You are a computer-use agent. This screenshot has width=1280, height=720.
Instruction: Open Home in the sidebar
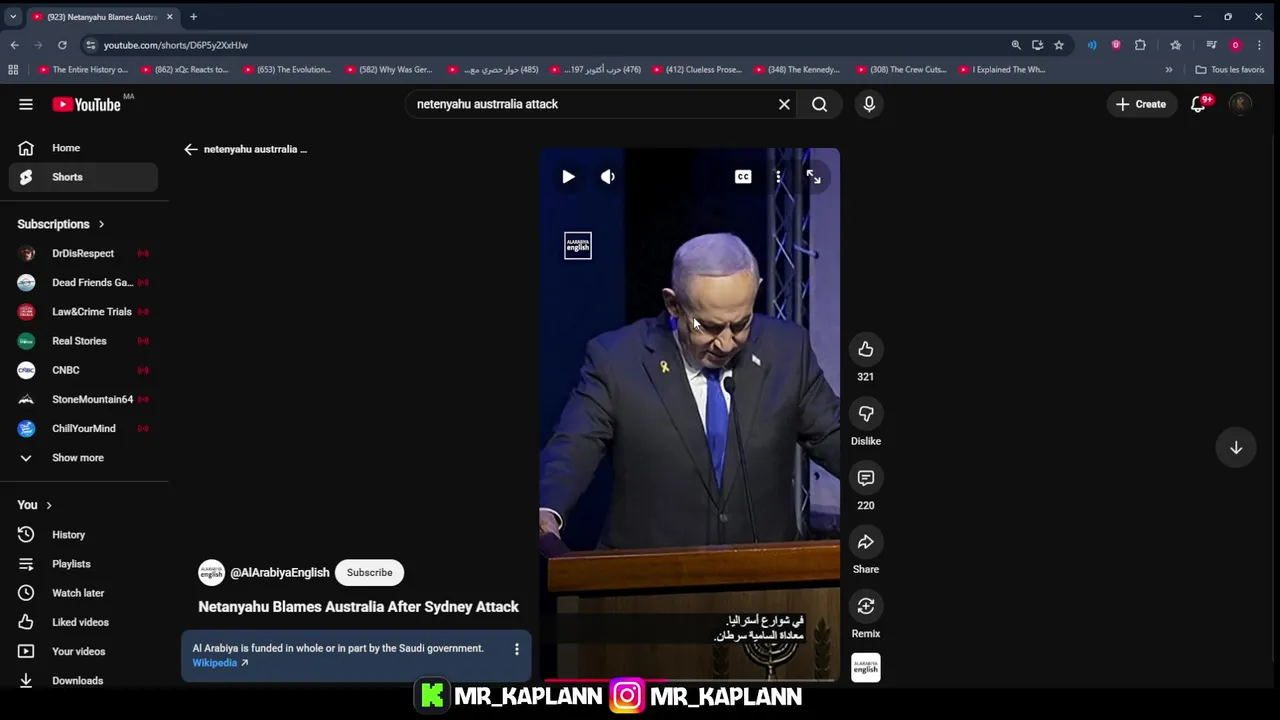click(x=84, y=148)
